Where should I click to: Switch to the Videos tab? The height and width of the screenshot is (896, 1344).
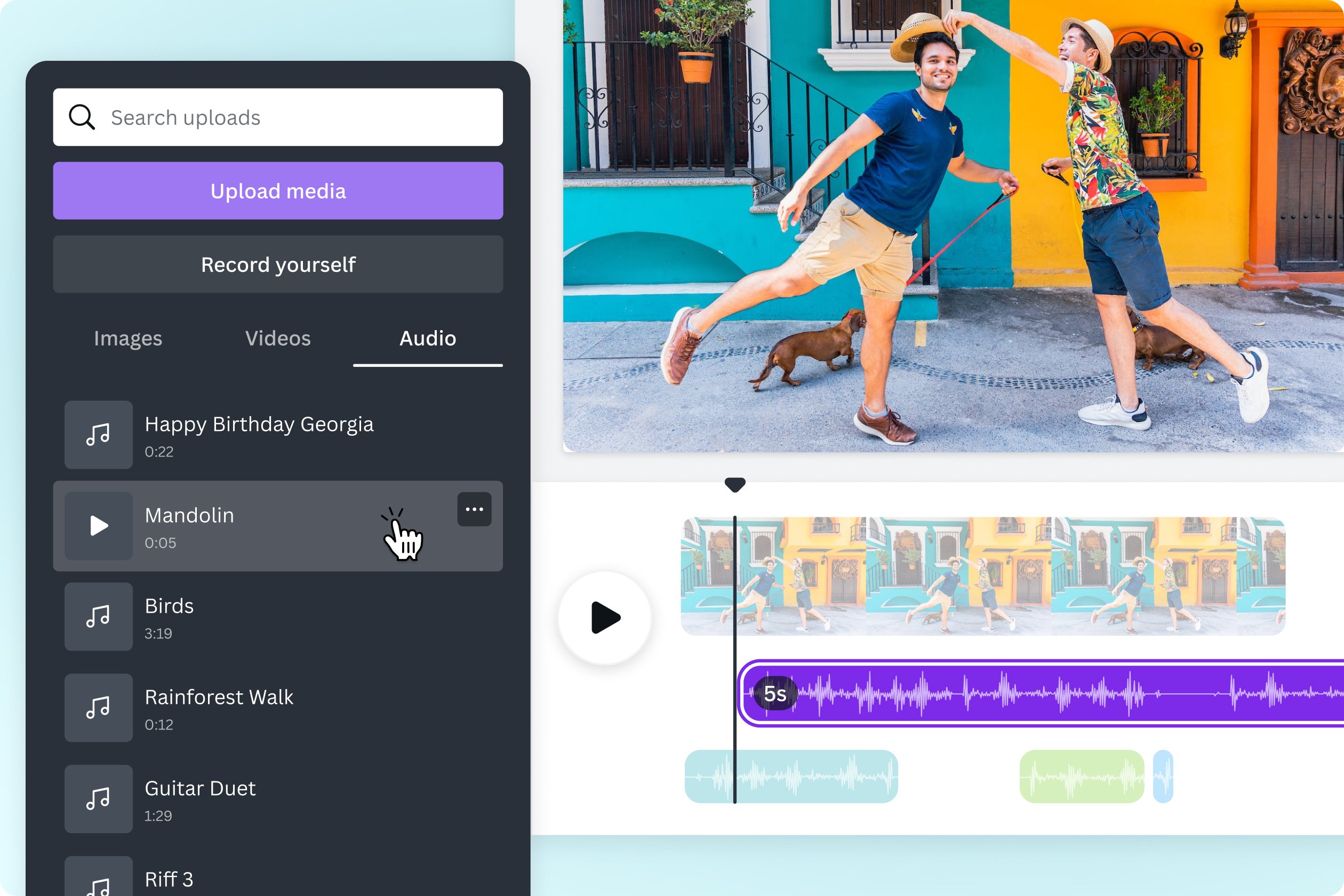(278, 337)
